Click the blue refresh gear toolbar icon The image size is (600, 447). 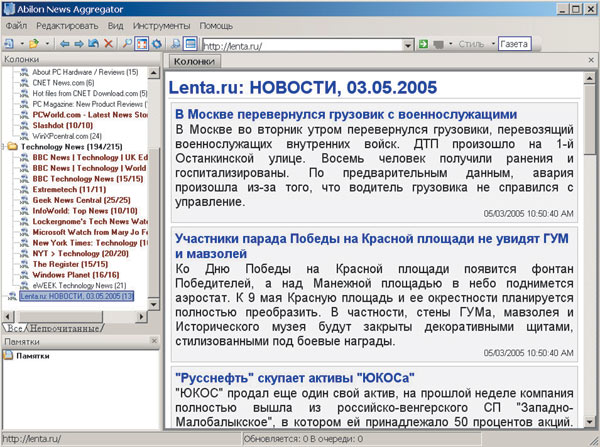coord(156,45)
